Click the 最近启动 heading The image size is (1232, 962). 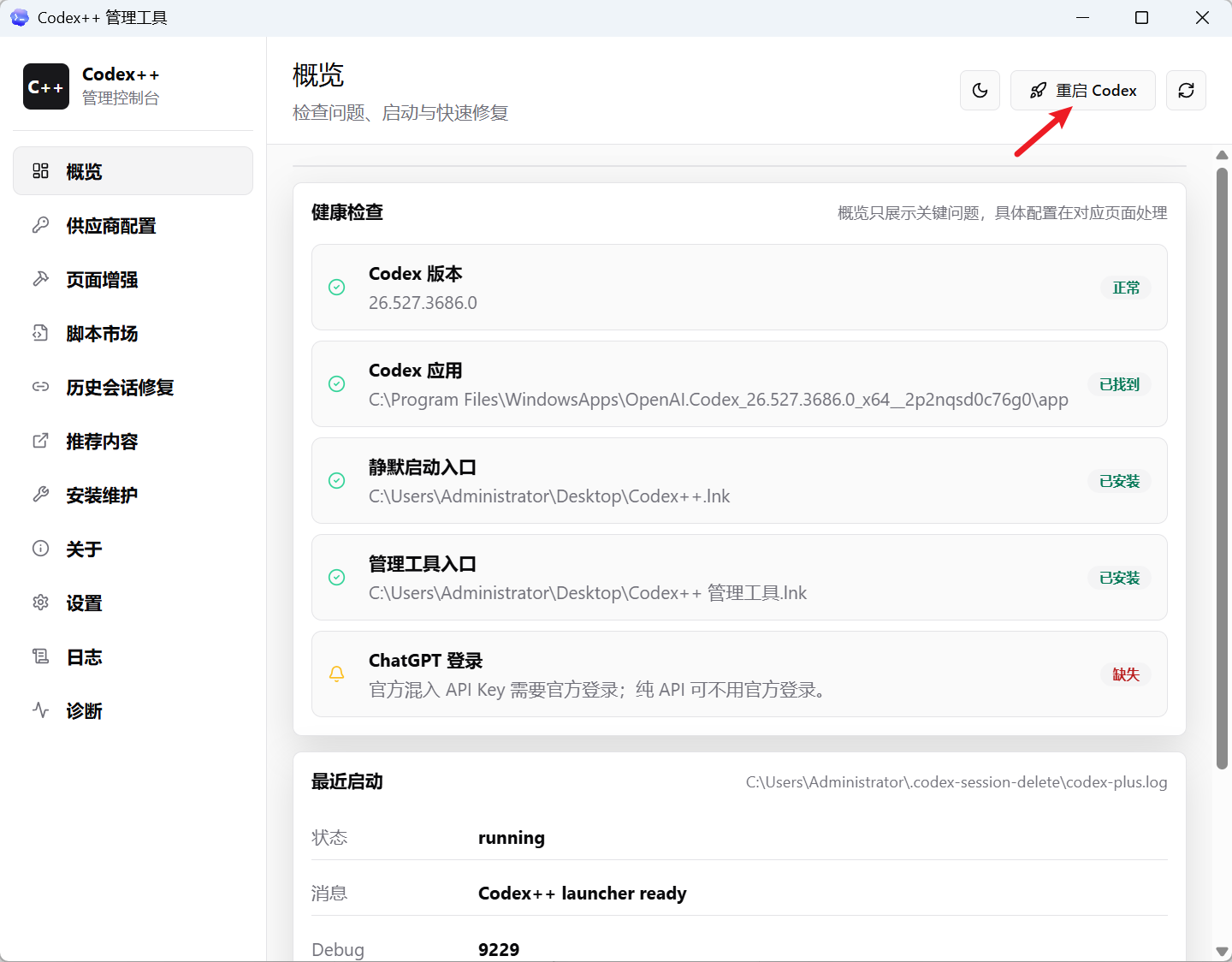[x=347, y=781]
